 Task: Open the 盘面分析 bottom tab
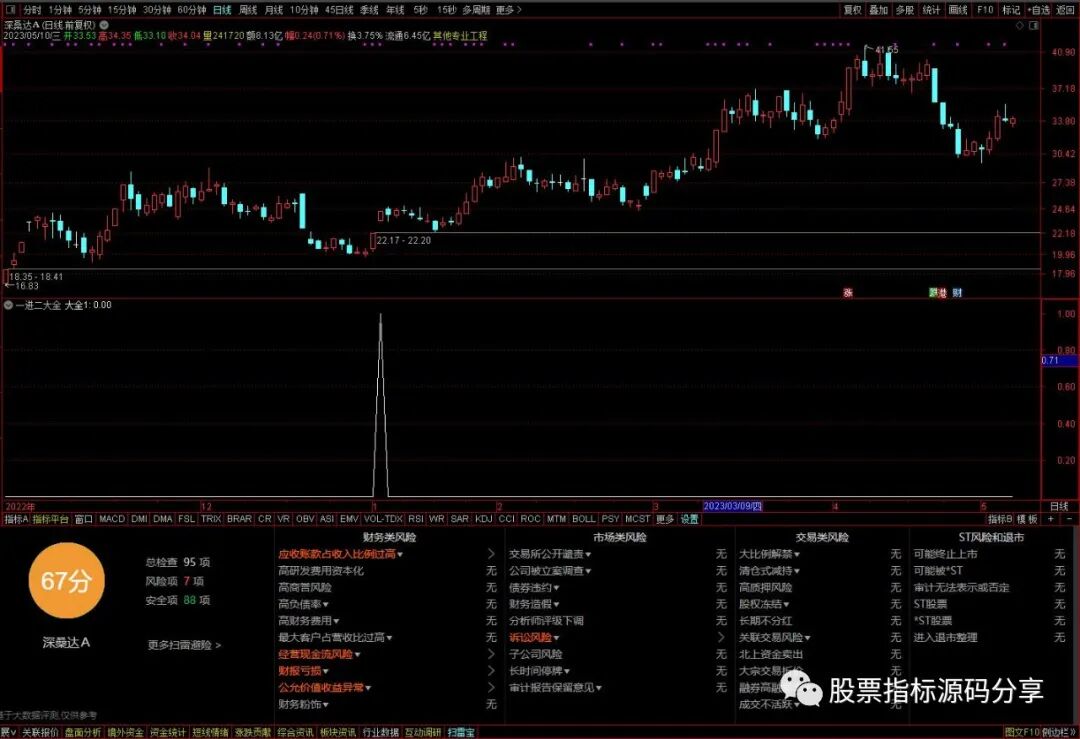pyautogui.click(x=83, y=733)
